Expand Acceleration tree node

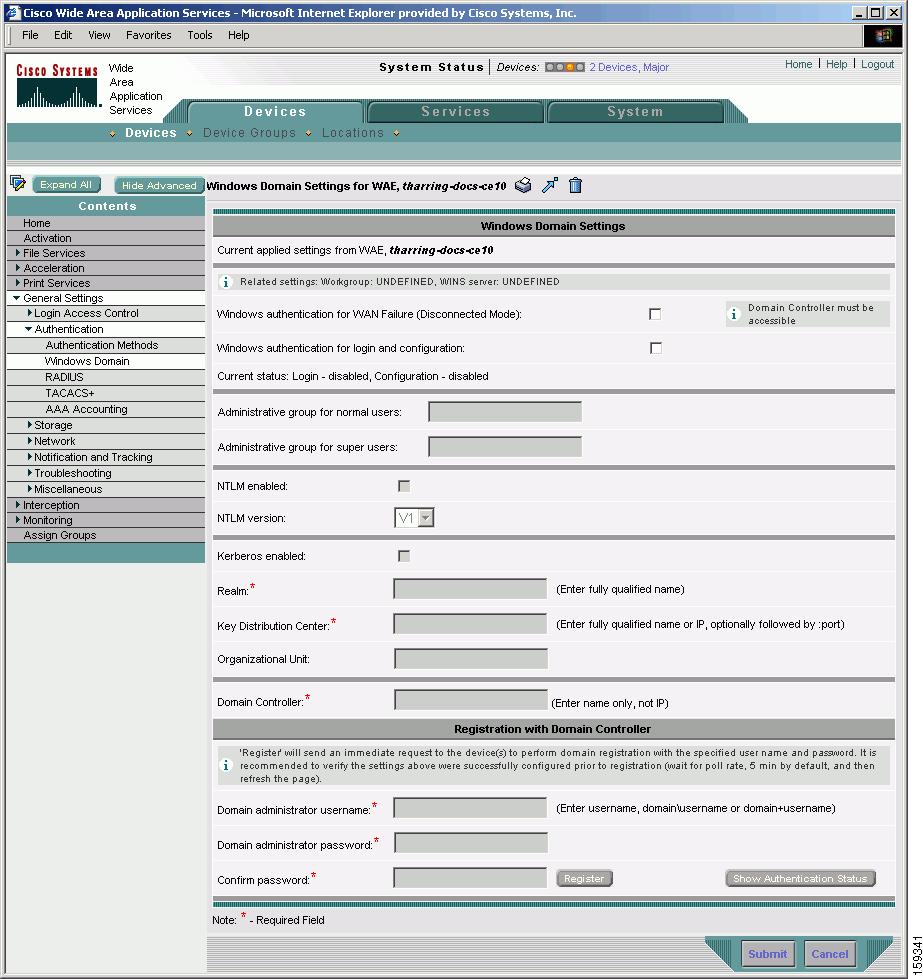[x=17, y=267]
